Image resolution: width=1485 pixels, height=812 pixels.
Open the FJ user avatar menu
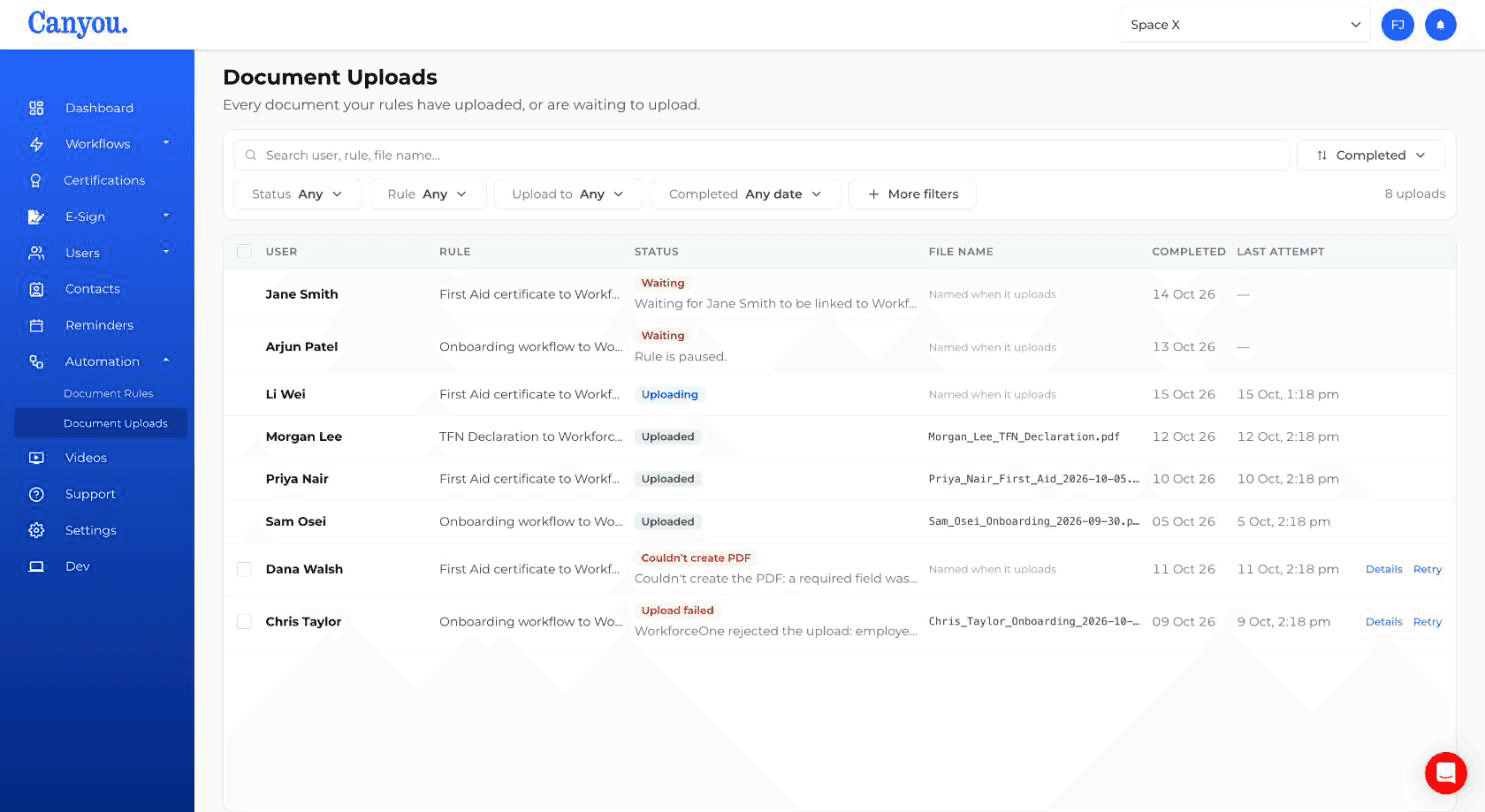(x=1398, y=25)
